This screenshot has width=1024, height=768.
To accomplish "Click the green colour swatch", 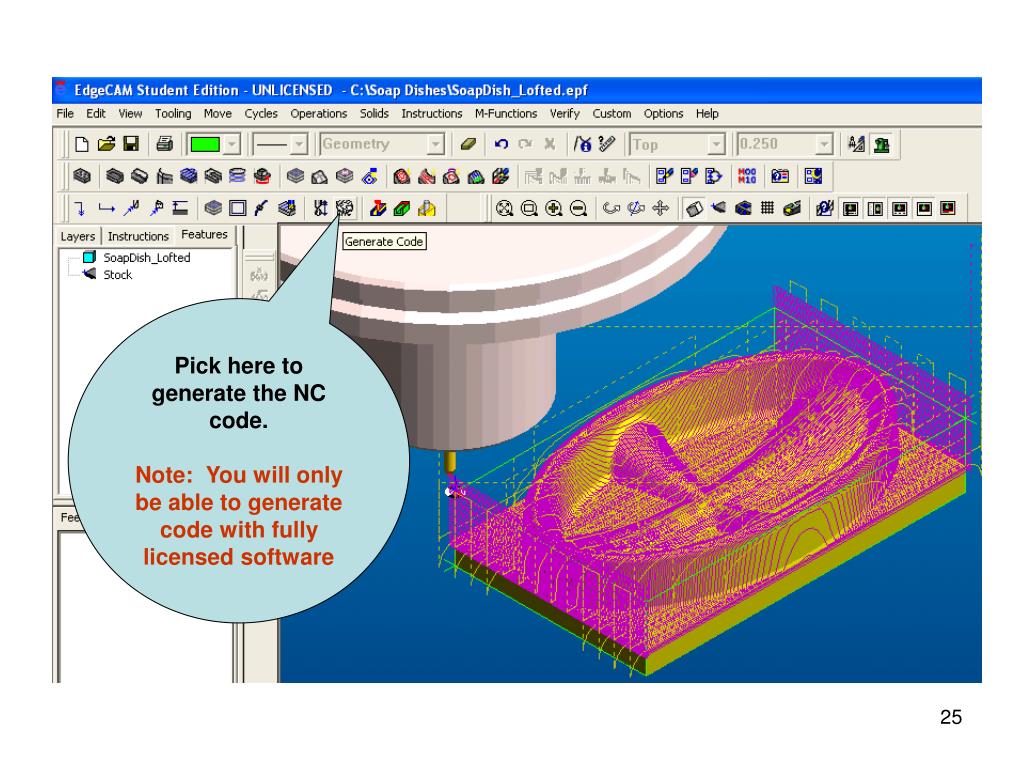I will point(205,144).
